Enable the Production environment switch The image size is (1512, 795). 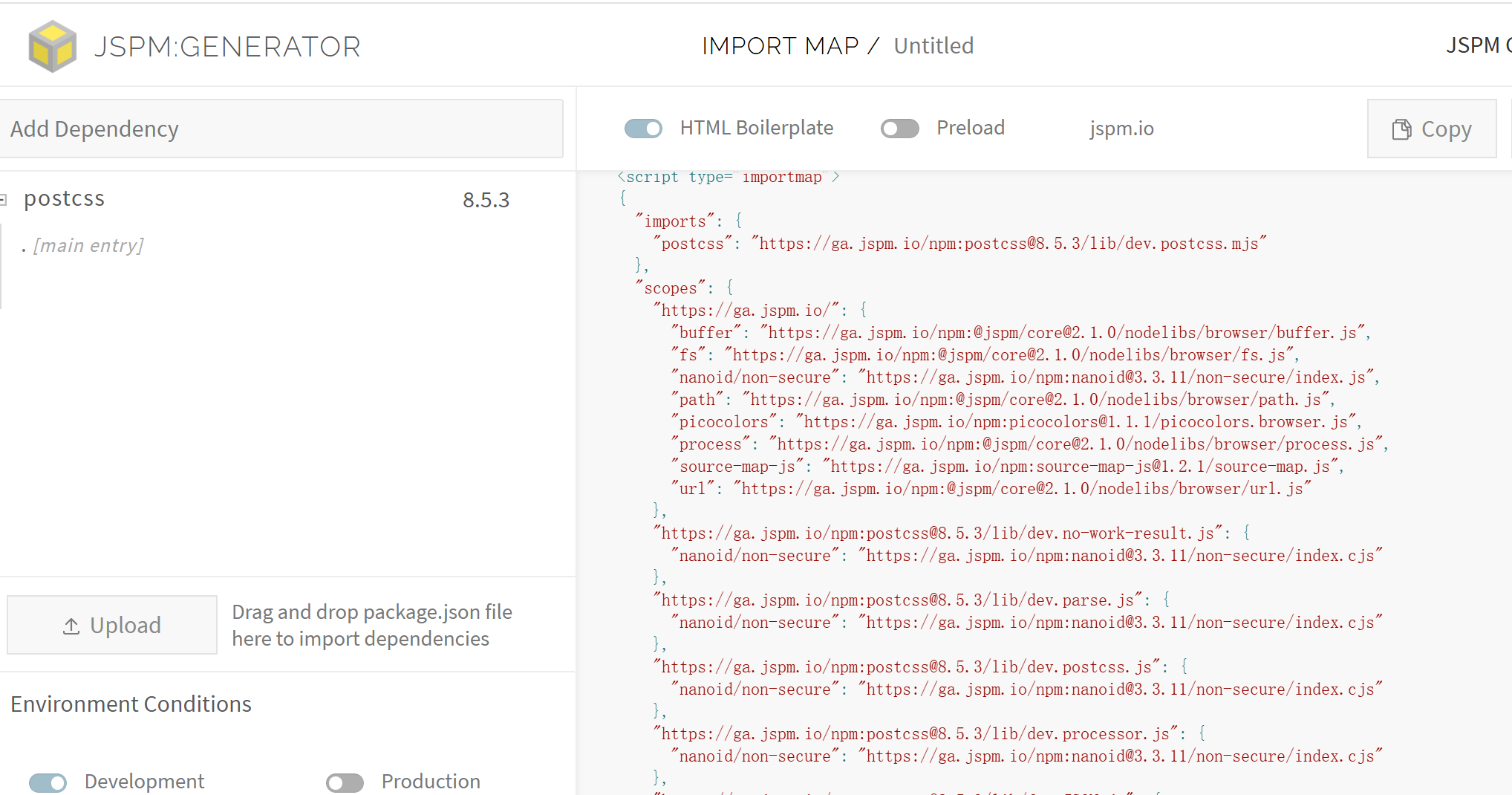pos(345,782)
